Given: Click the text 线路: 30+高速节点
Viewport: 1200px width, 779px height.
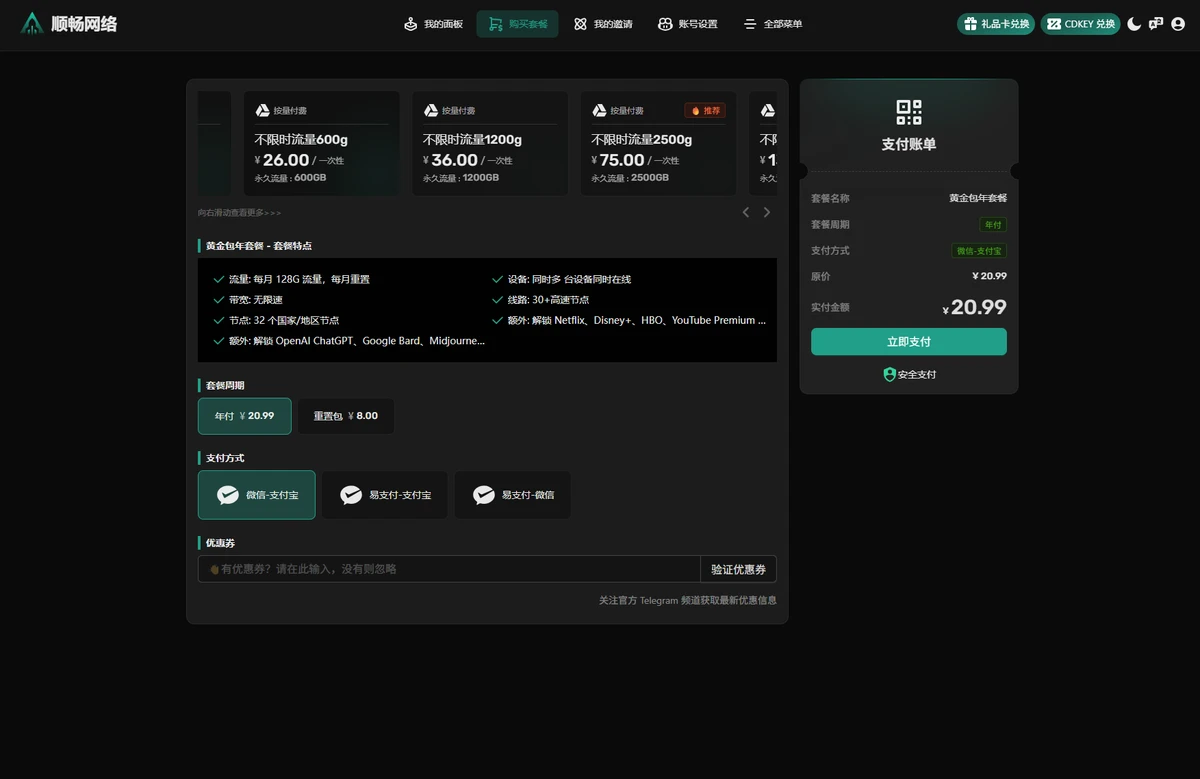Looking at the screenshot, I should click(x=548, y=300).
